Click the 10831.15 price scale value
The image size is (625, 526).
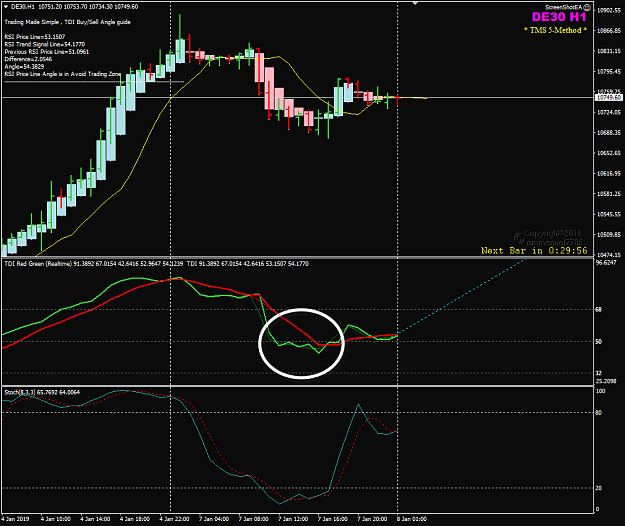point(608,51)
